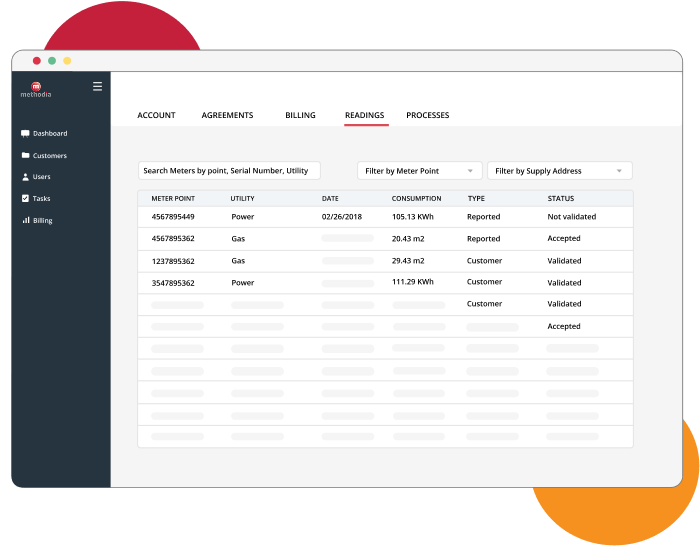
Task: Switch to the Account tab
Action: coord(156,116)
